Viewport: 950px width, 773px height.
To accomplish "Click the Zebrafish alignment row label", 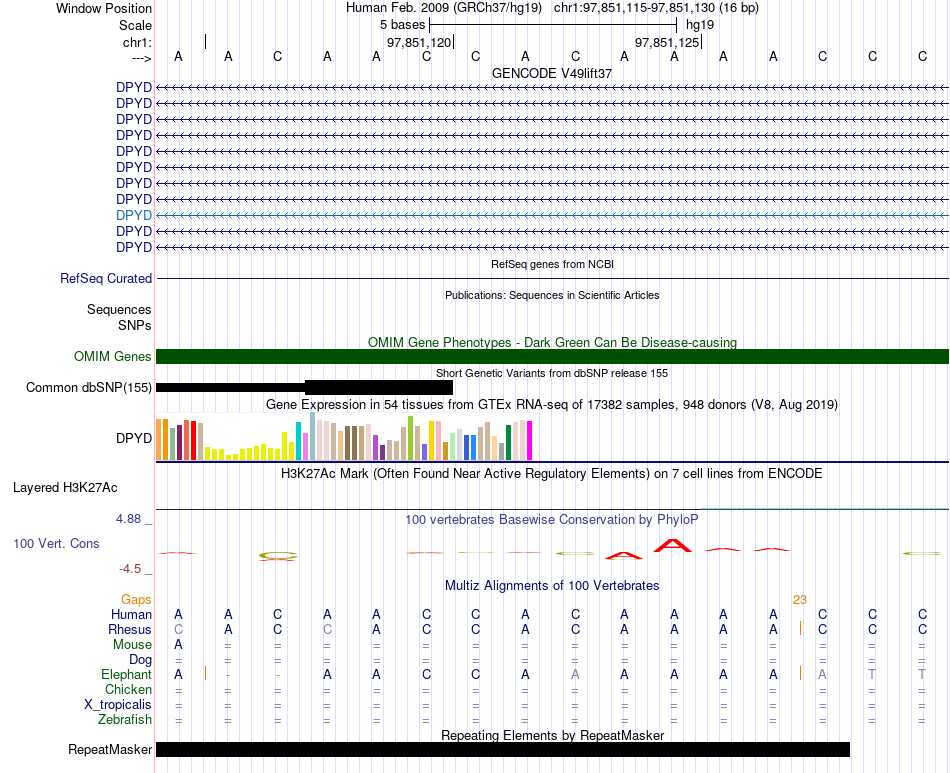I will pos(125,719).
